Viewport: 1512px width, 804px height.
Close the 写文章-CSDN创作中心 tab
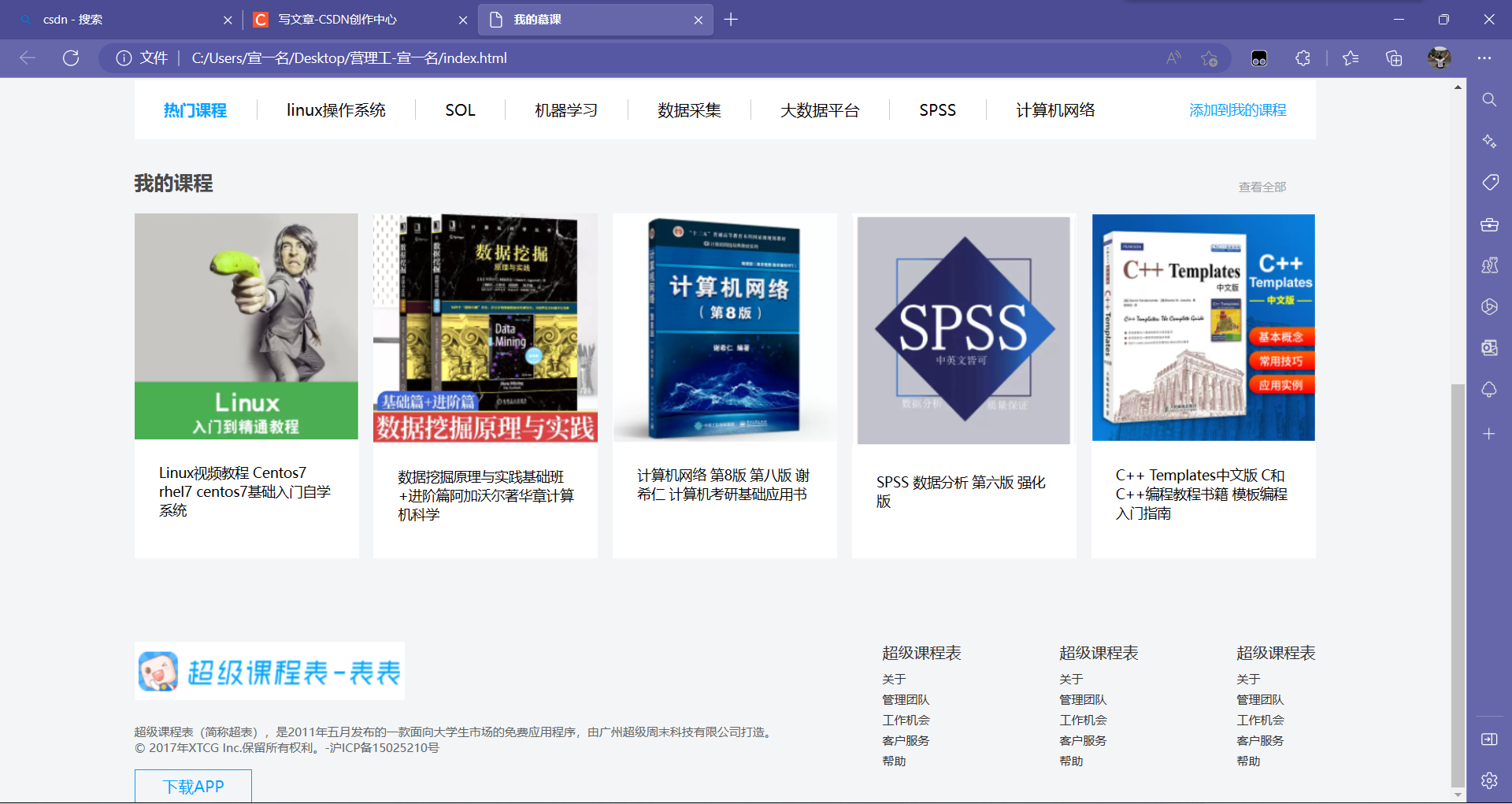click(x=463, y=20)
